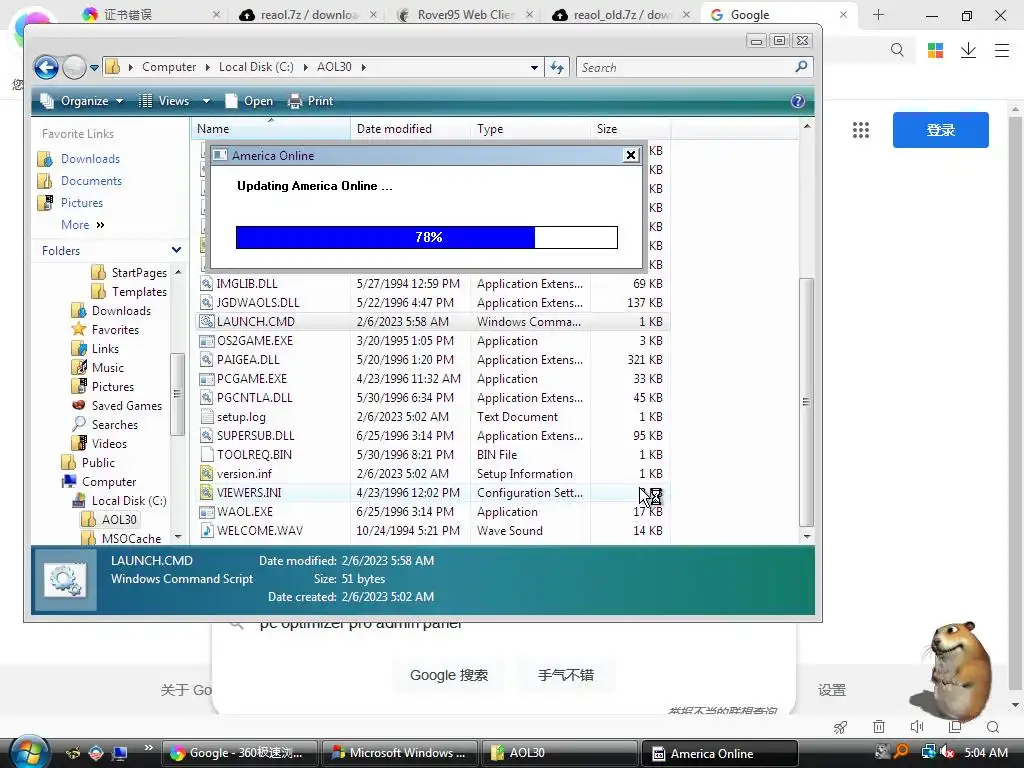Click the file list vertical scrollbar

pyautogui.click(x=807, y=402)
